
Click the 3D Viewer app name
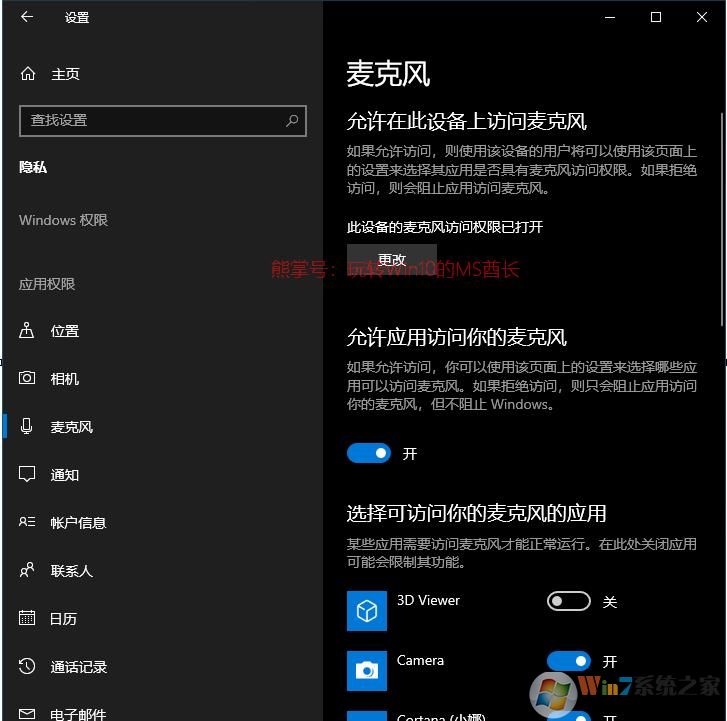[x=428, y=600]
